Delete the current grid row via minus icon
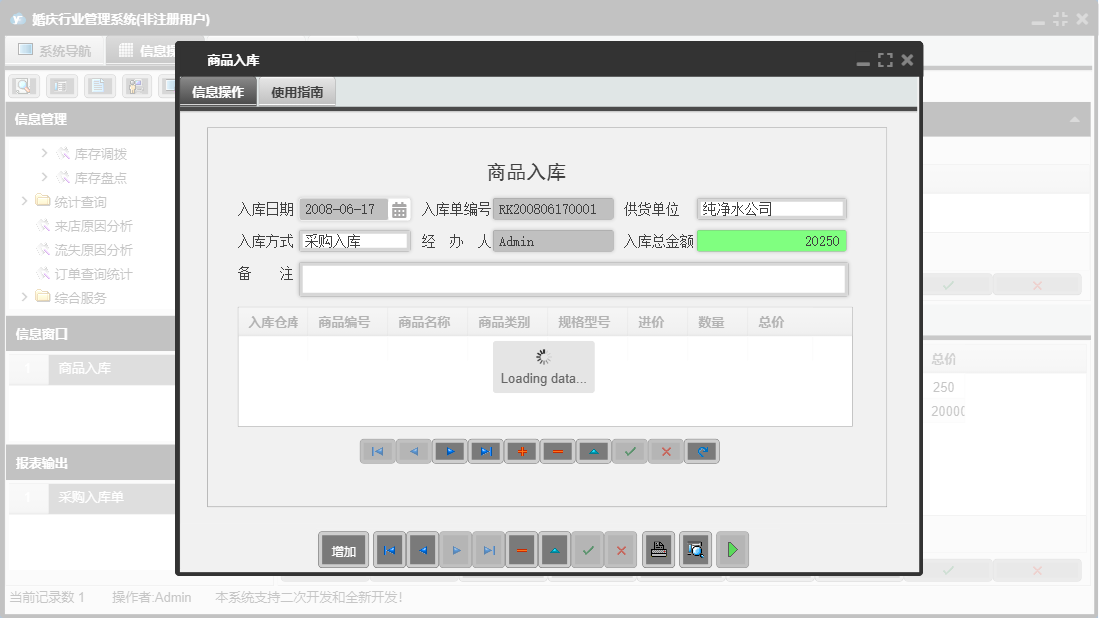Screen dimensions: 1099x618 (x=557, y=451)
